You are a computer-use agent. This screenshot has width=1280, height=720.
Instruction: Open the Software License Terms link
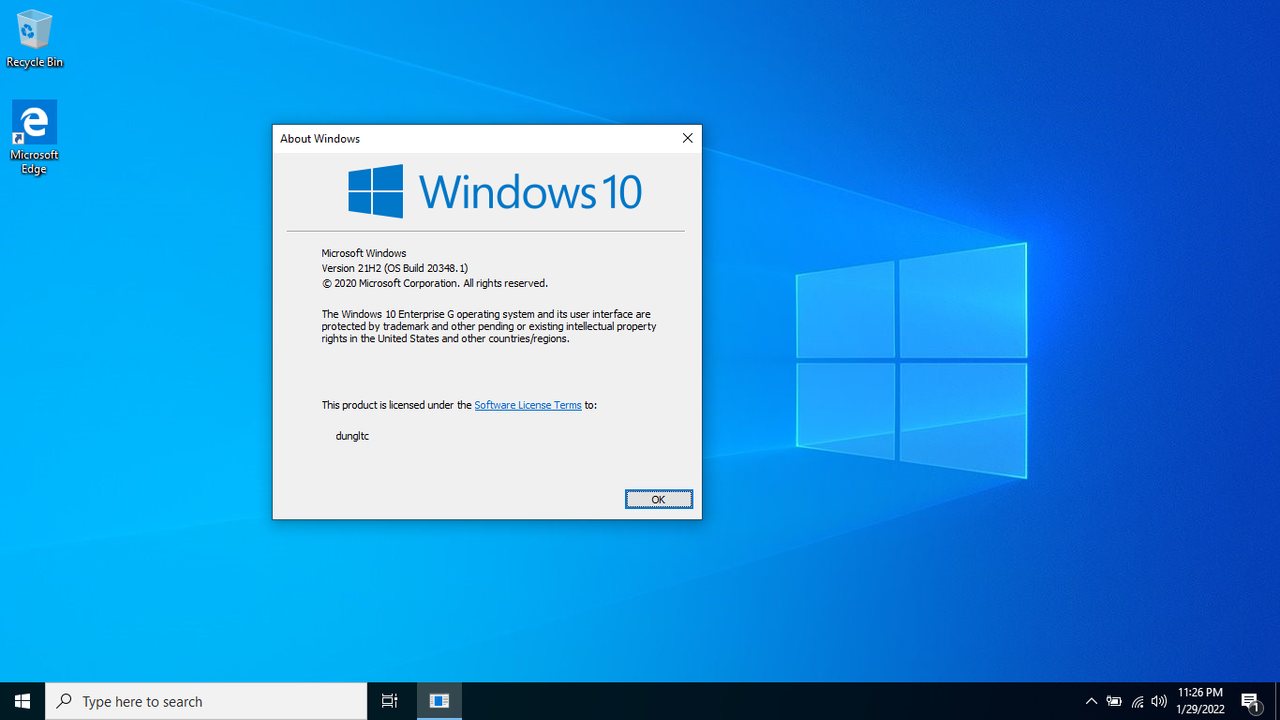(527, 405)
